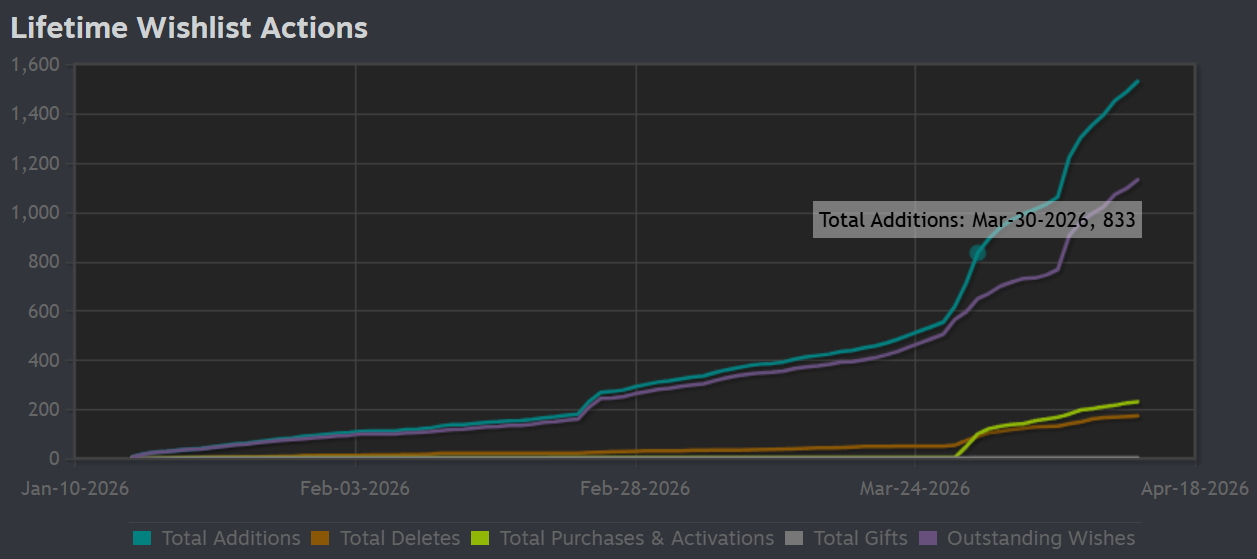Click the highlighted Mar-30-2026 data point marker
Image resolution: width=1257 pixels, height=559 pixels.
pyautogui.click(x=978, y=253)
